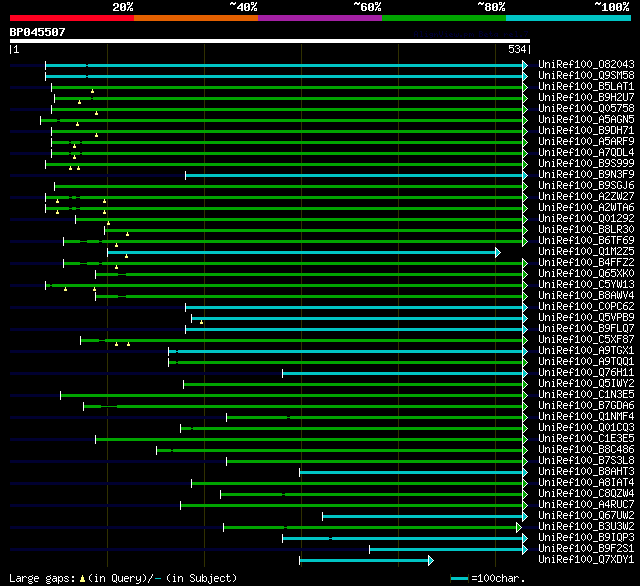
Task: Click the arrowhead ending the Q7XDY1 alignment
Action: pos(431,561)
